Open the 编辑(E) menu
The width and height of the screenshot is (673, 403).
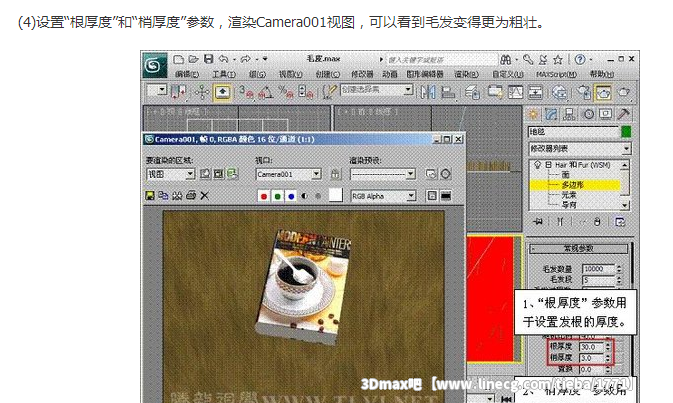187,74
